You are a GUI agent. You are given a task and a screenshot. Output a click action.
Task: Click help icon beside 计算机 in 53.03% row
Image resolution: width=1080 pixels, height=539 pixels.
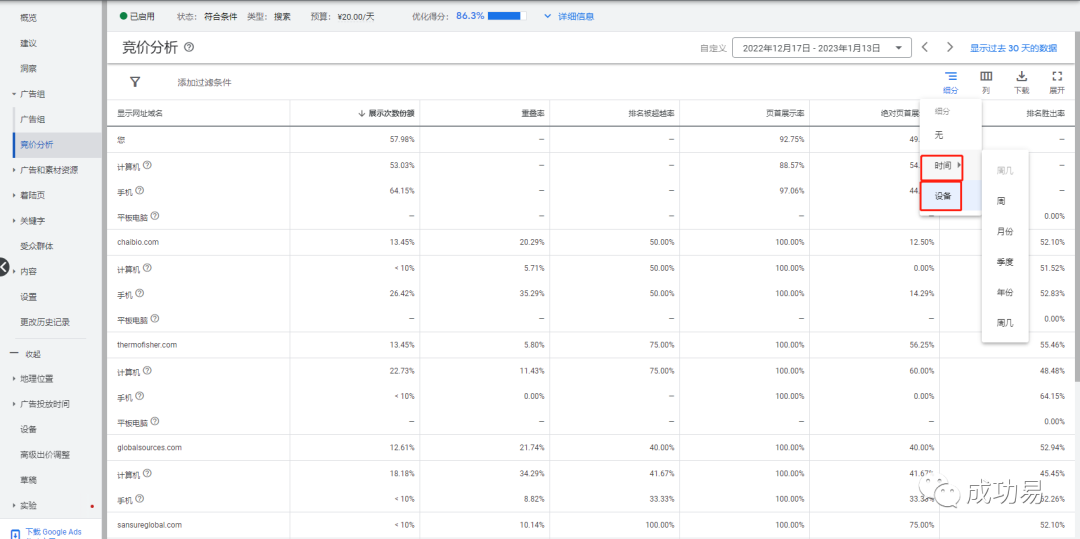(147, 165)
